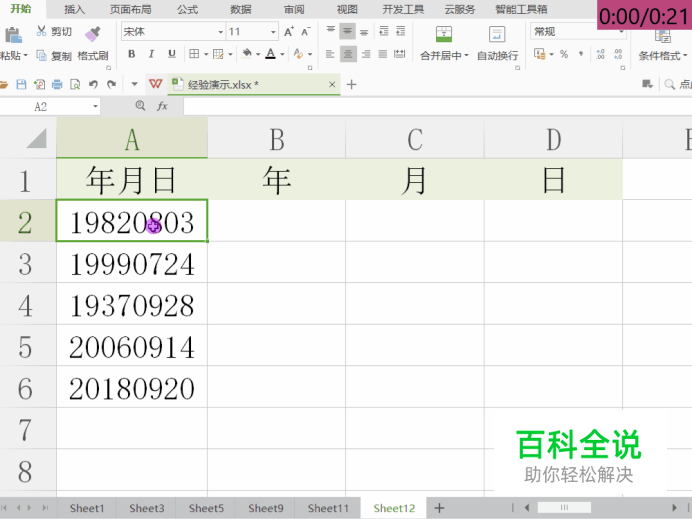Open the 页面布局 ribbon tab
The image size is (692, 519).
tap(130, 9)
